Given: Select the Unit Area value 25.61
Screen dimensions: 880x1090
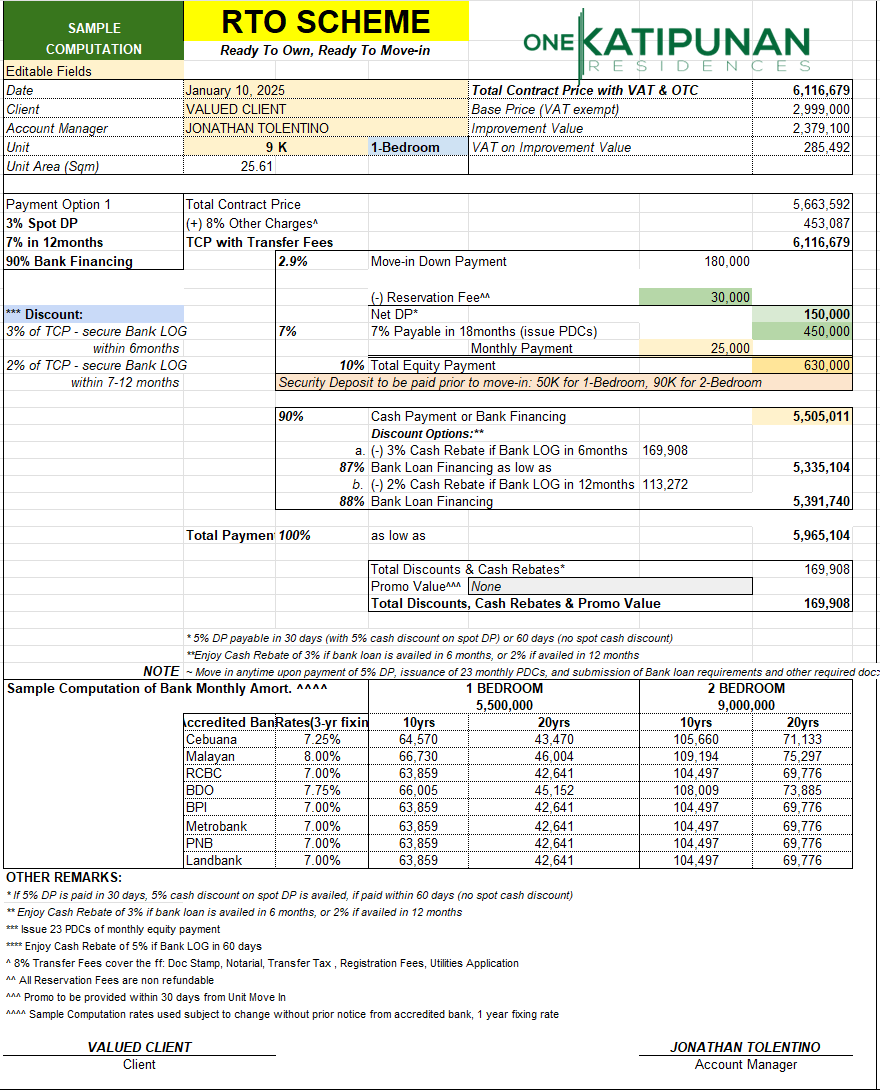Looking at the screenshot, I should pyautogui.click(x=257, y=166).
